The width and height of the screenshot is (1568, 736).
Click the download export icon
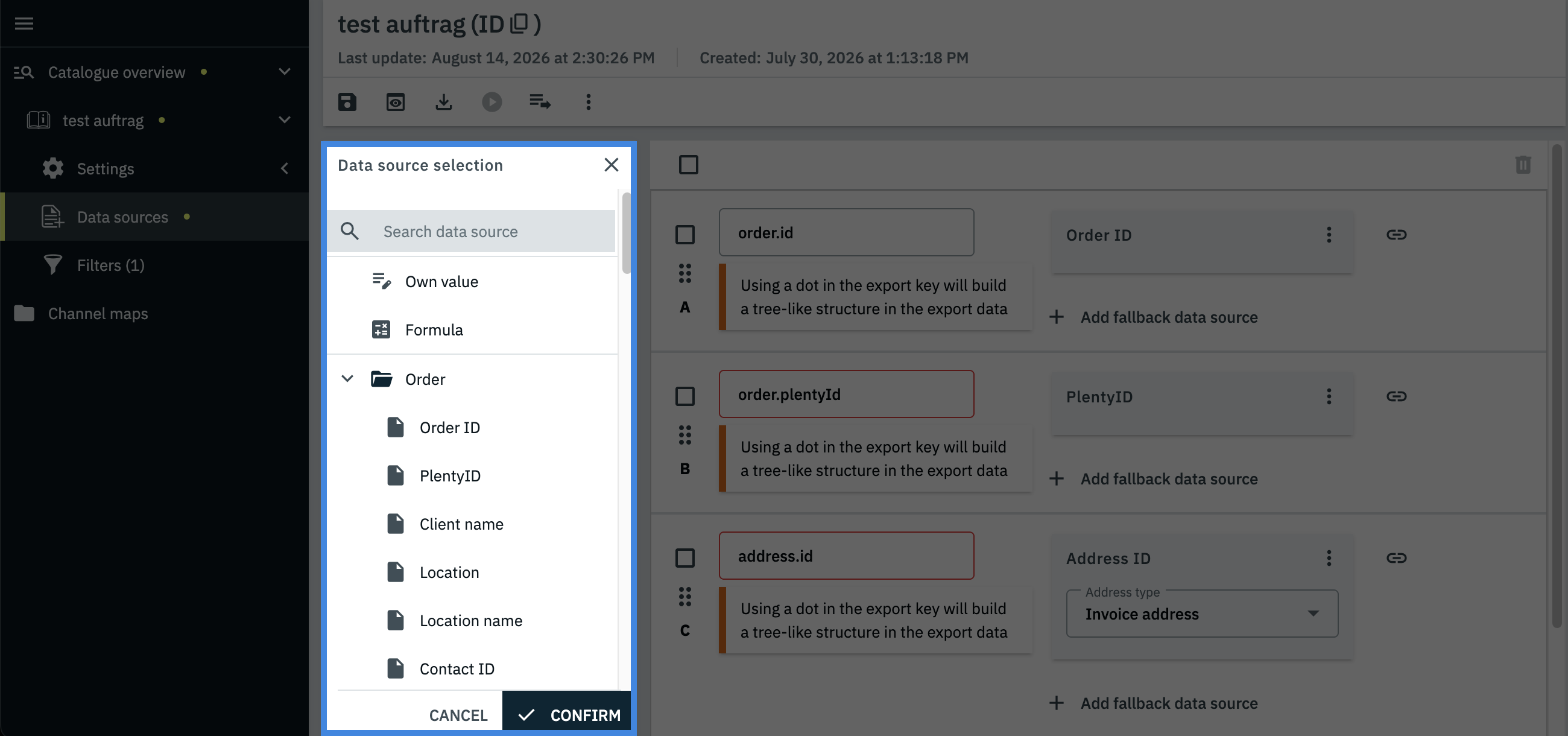(x=444, y=102)
